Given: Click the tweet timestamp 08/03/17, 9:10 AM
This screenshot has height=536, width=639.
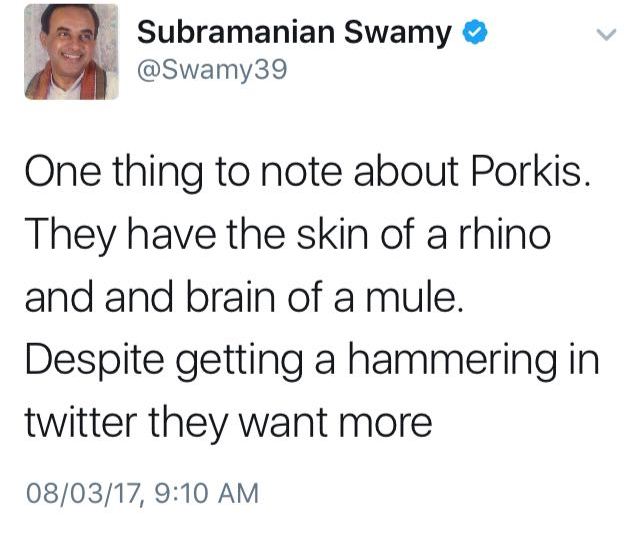Looking at the screenshot, I should coord(140,493).
